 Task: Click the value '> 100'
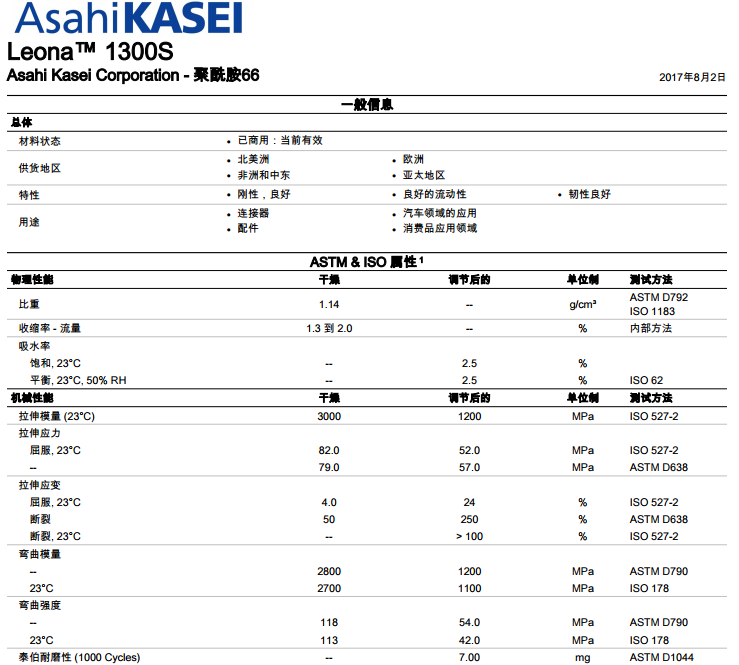pos(469,536)
